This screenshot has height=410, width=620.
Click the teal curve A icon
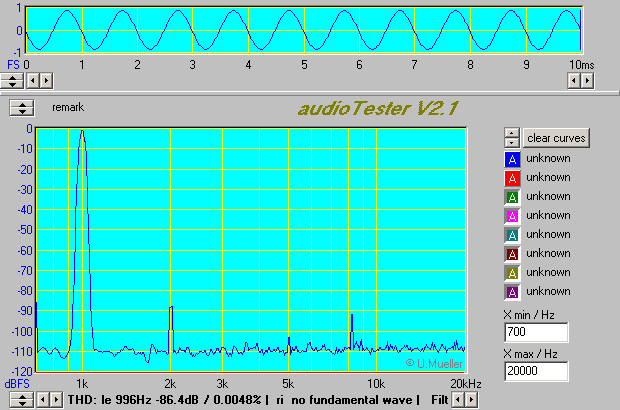click(x=512, y=235)
